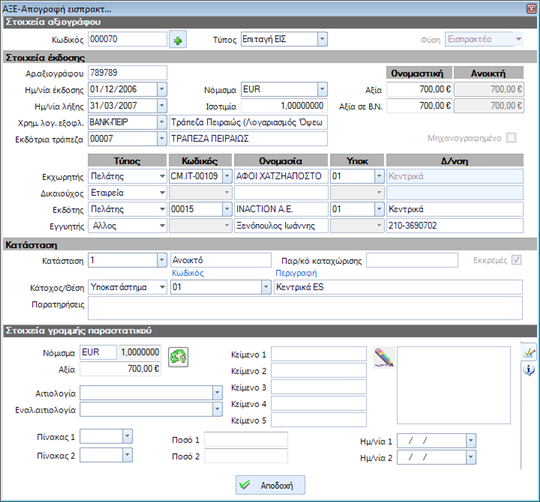This screenshot has height=502, width=540.
Task: Click the green plus icon beside Κωδικός
Action: coord(178,40)
